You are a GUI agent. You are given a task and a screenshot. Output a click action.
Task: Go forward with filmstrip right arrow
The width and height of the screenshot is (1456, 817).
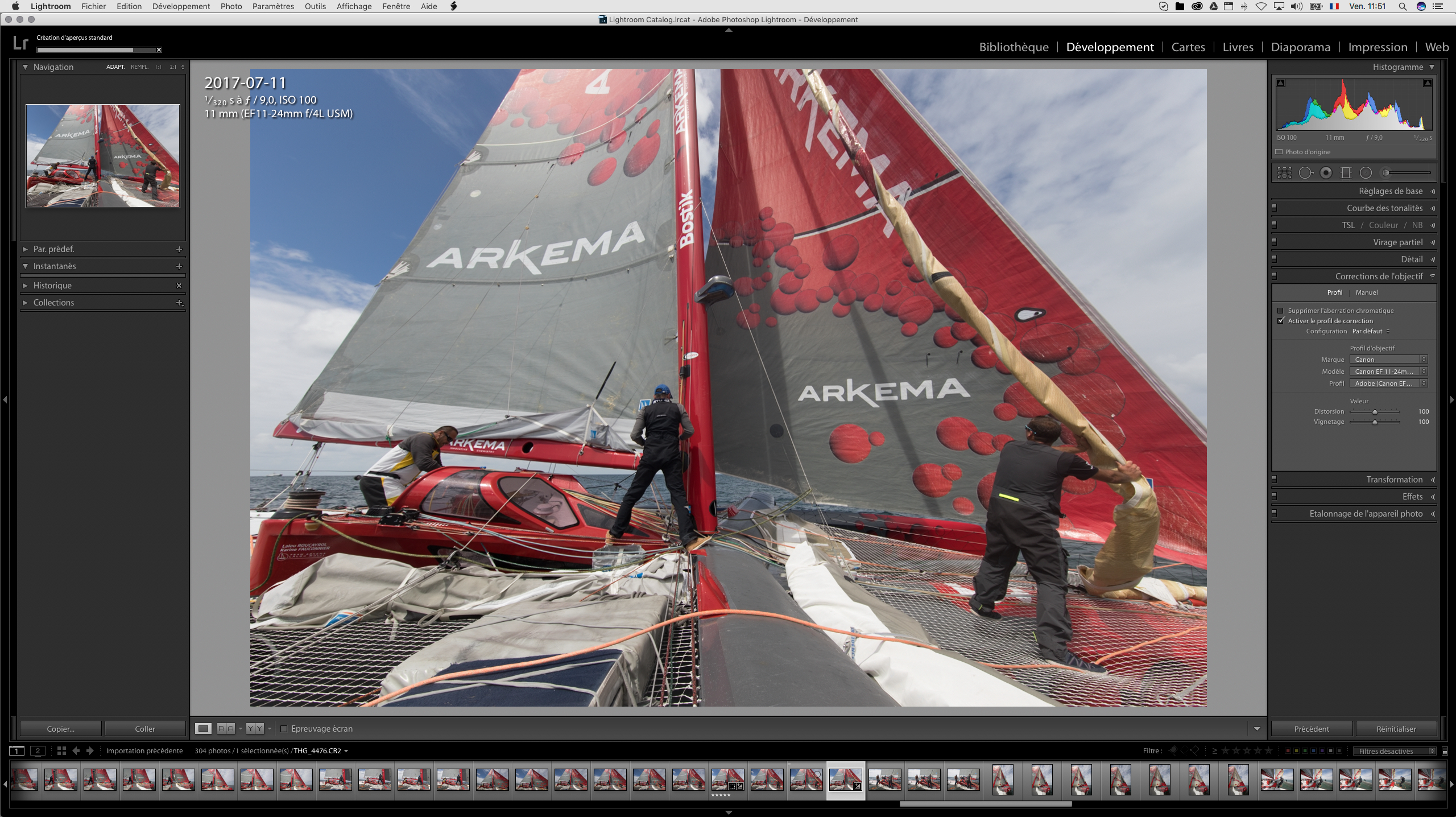coord(90,751)
